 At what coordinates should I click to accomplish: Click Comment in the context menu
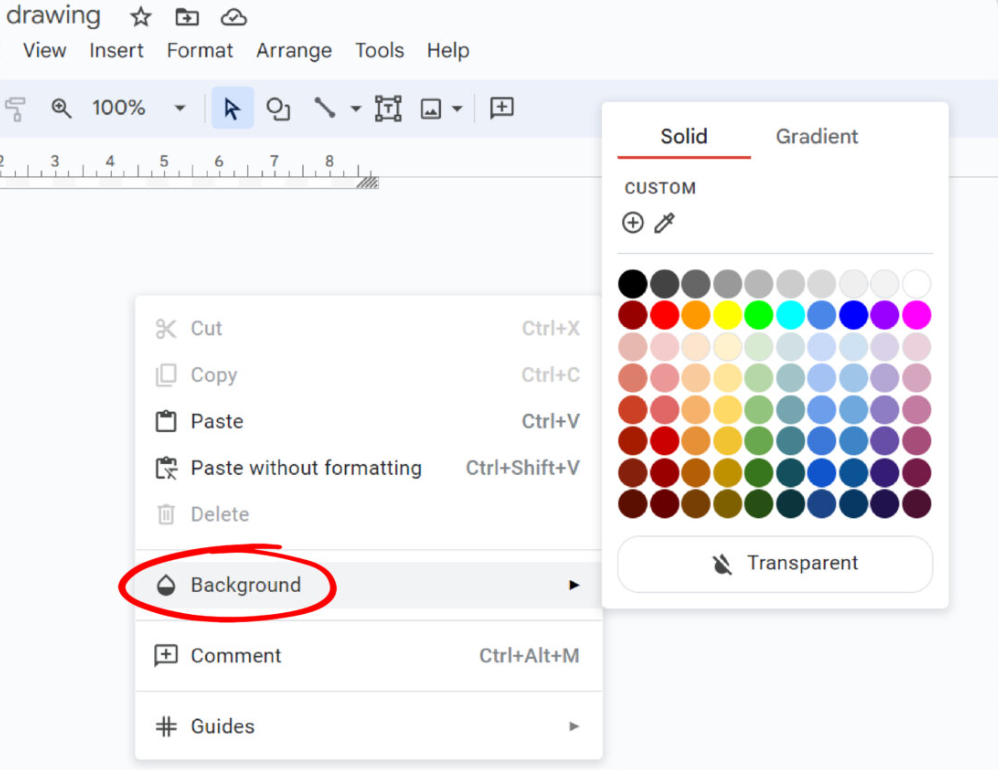236,656
